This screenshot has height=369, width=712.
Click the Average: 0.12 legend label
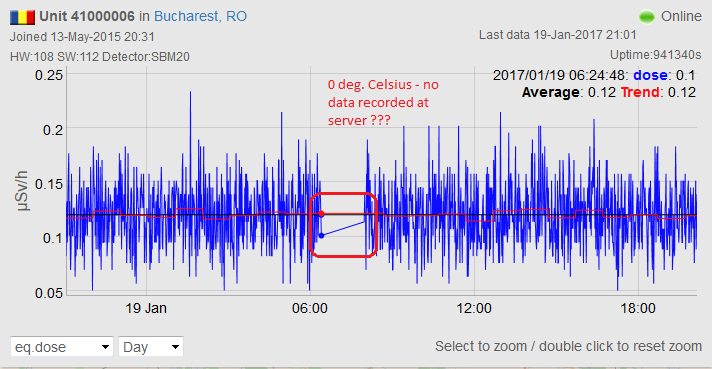pos(569,92)
